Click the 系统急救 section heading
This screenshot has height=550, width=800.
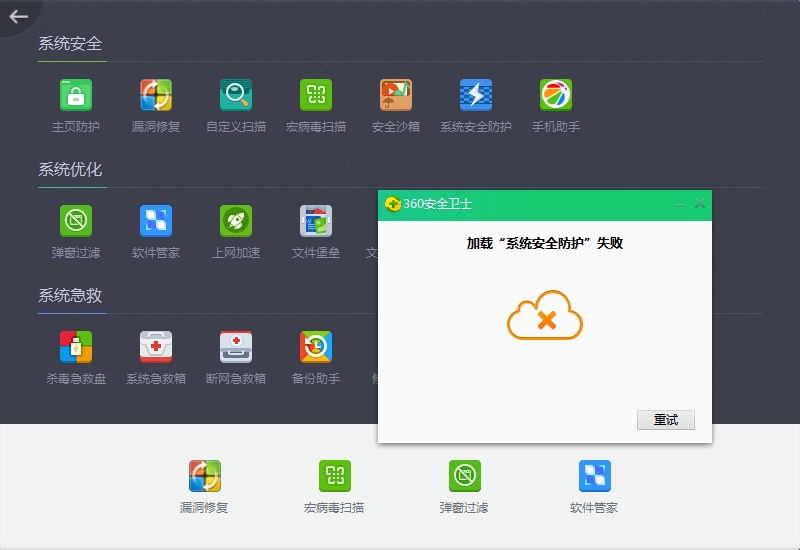pos(70,296)
